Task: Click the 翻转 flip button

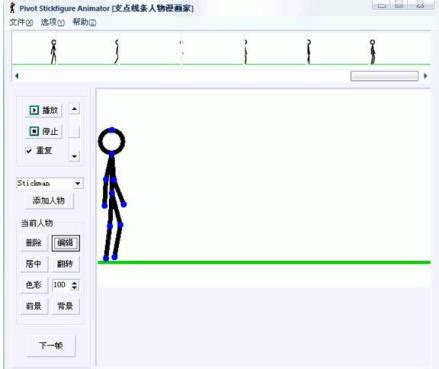Action: 65,264
